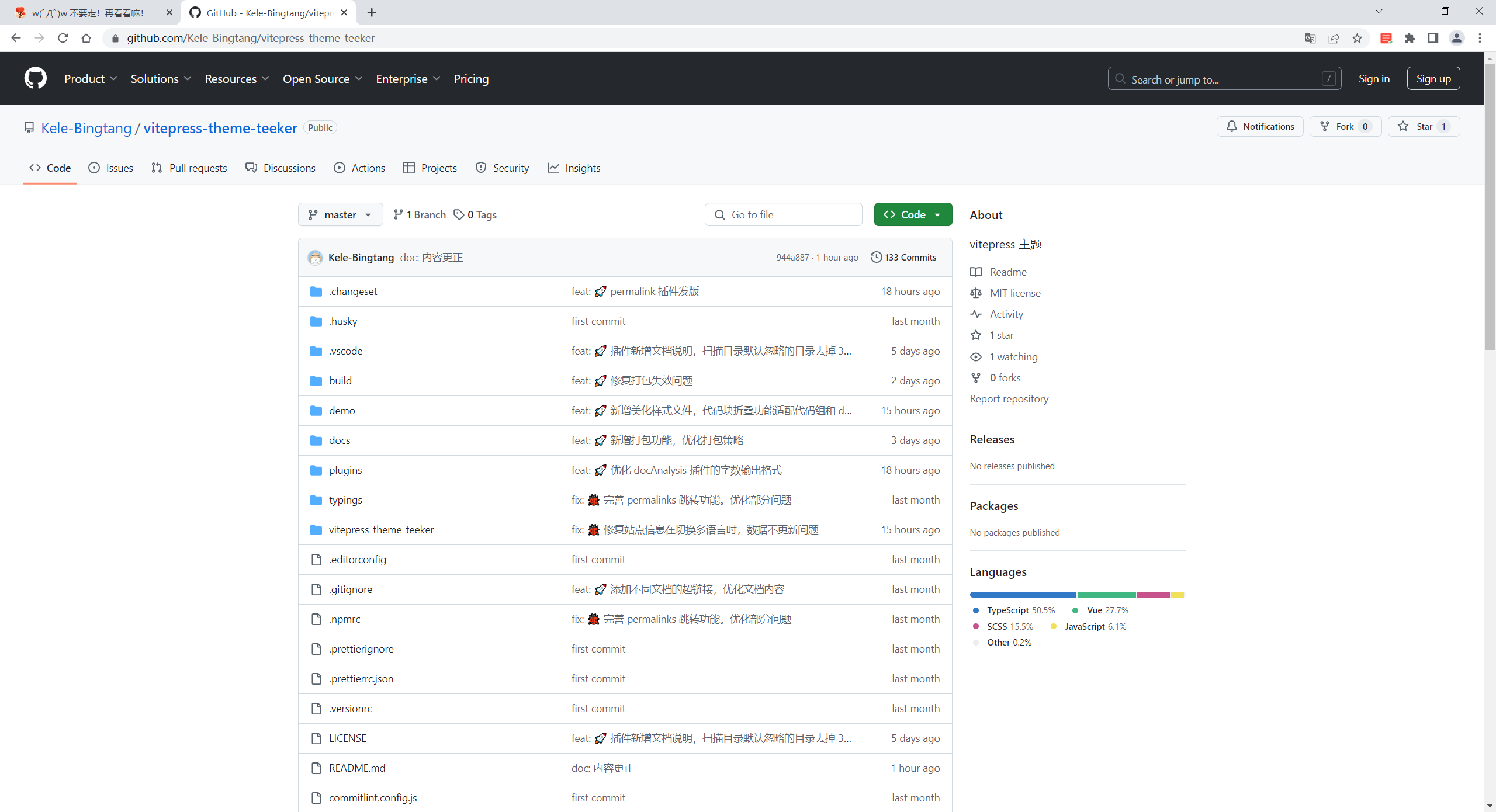The image size is (1496, 812).
Task: Expand the master branch dropdown
Action: coord(340,215)
